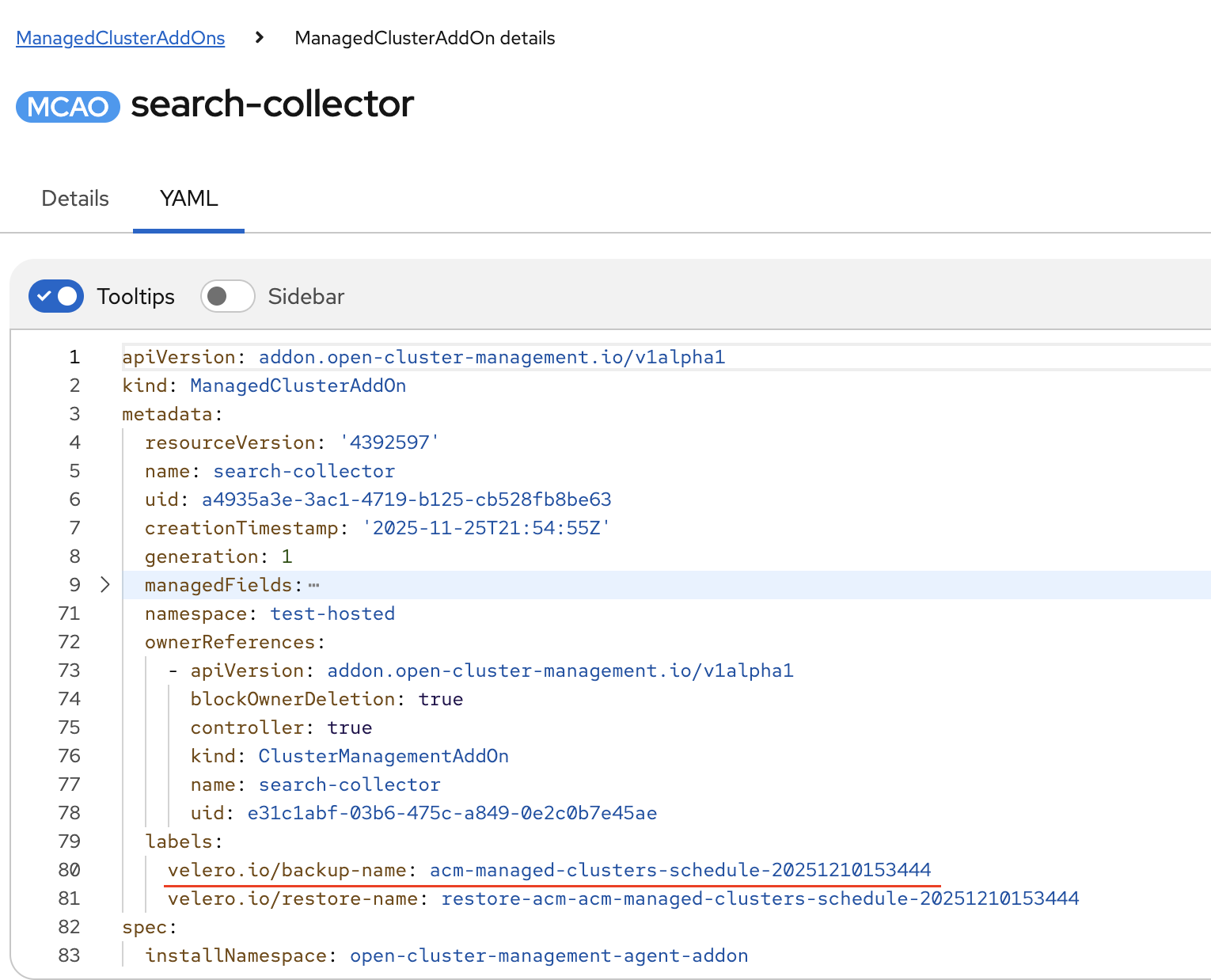
Task: Enable the Sidebar toggle
Action: tap(227, 296)
